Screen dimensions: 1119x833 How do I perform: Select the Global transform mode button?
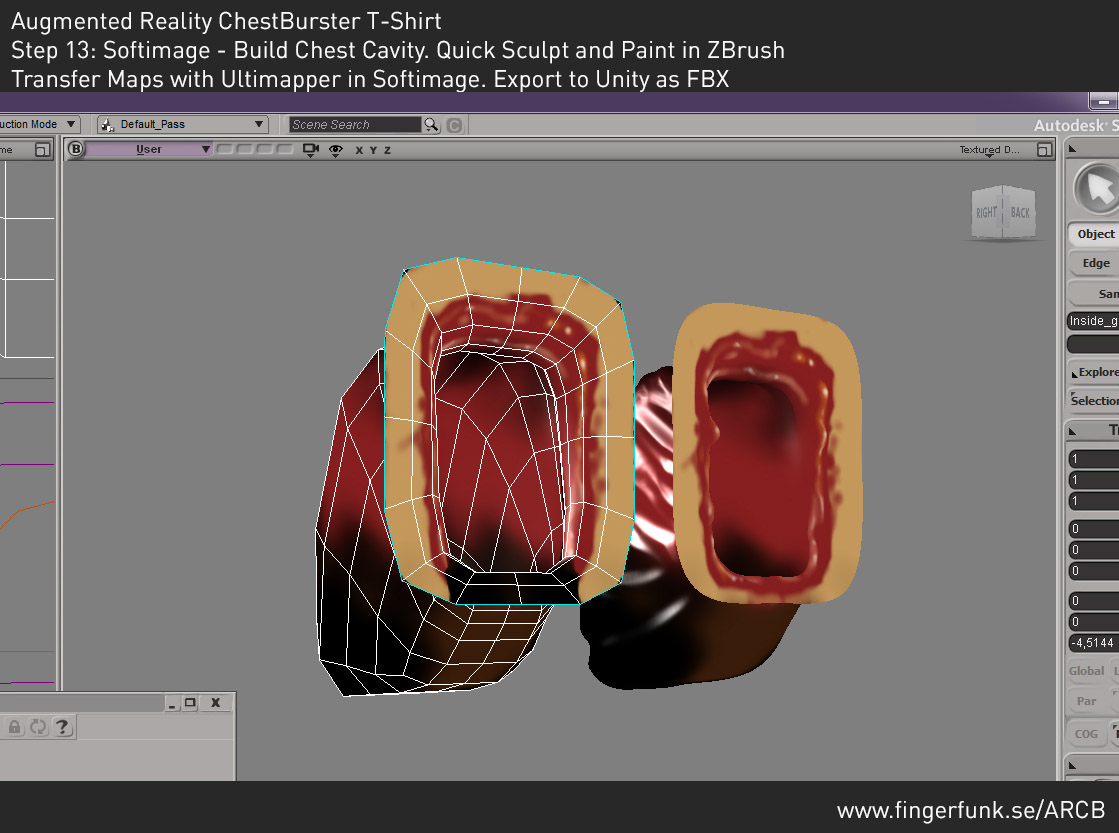[1087, 671]
